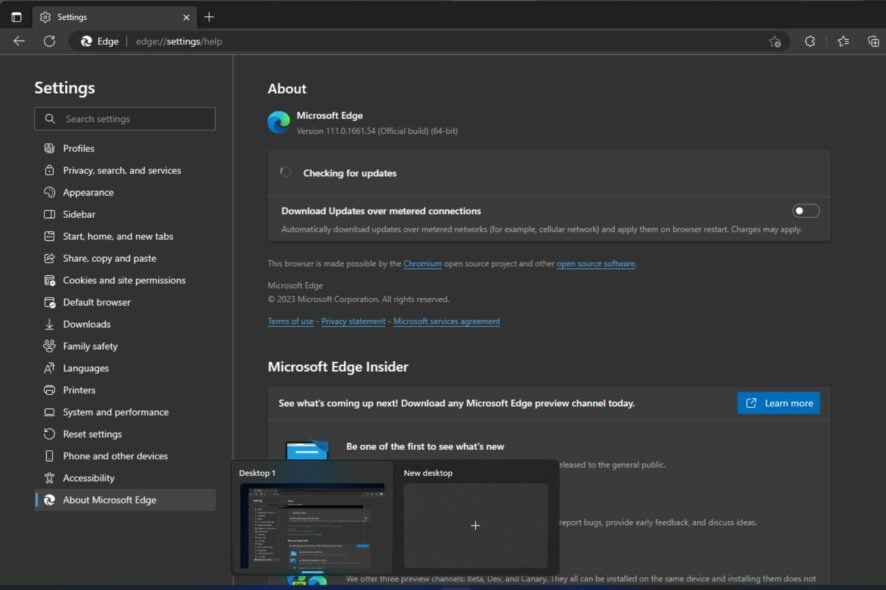
Task: Click the Phone and other devices icon
Action: point(50,456)
